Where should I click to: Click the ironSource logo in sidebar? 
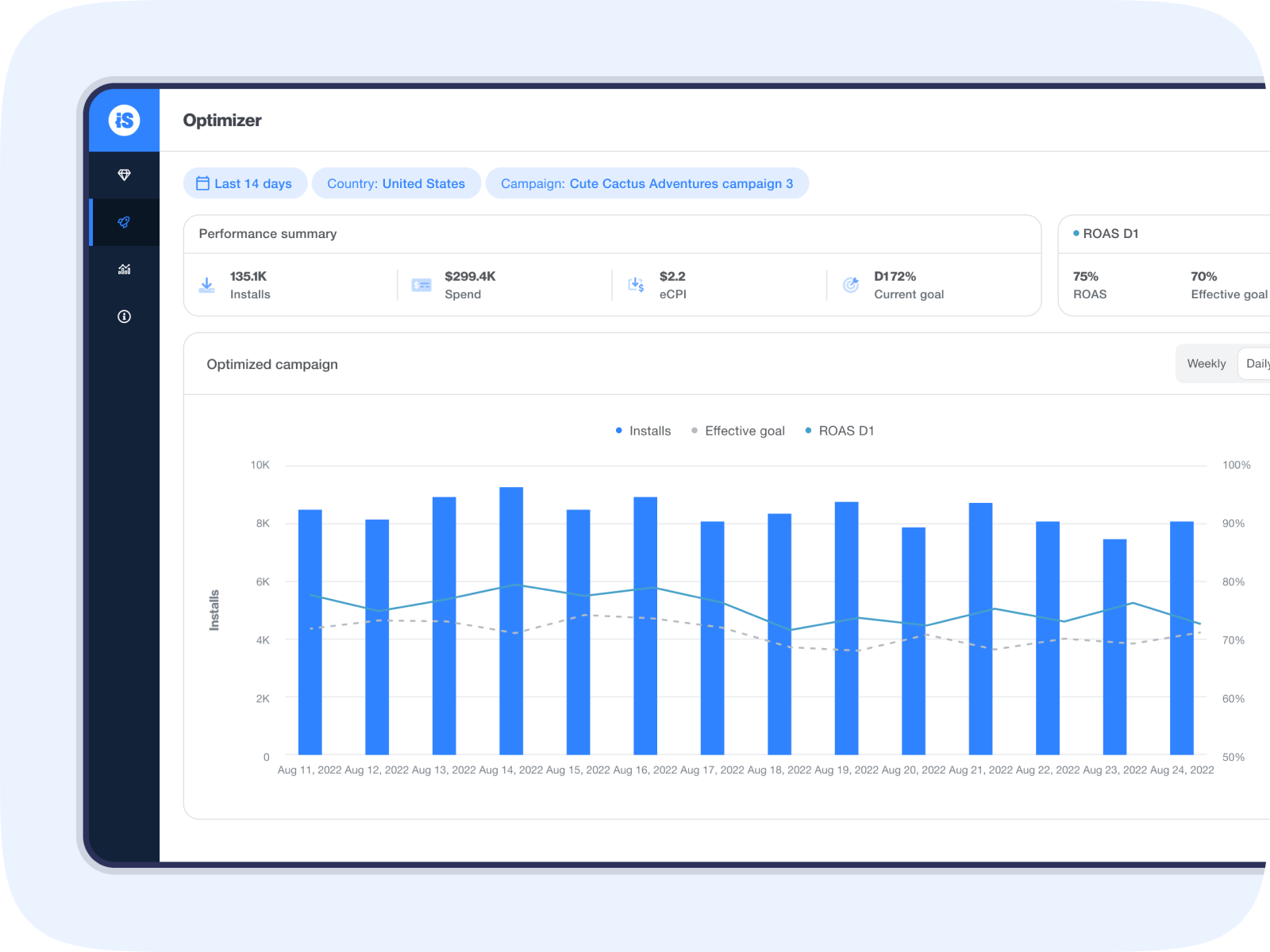(x=124, y=120)
